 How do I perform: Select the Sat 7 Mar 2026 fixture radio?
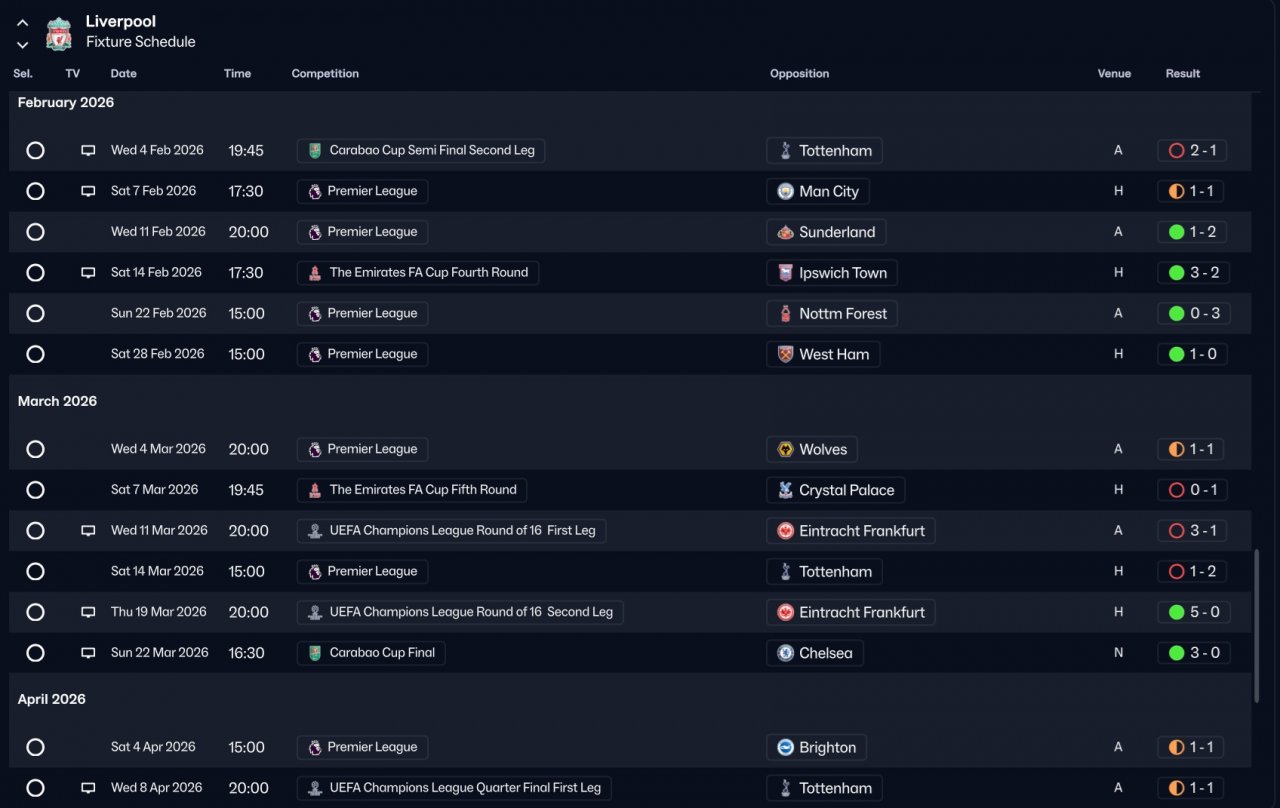pyautogui.click(x=35, y=490)
